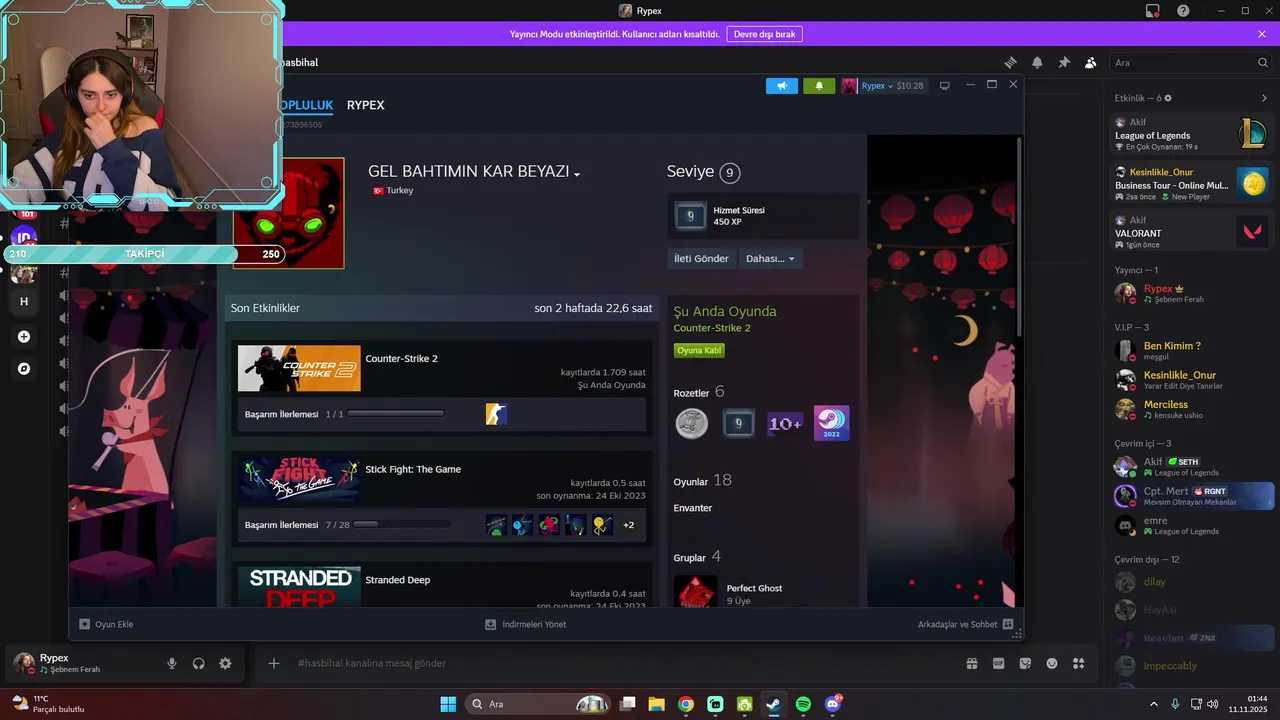Expand Etkinlik activity panel chevron
Screen dimensions: 1280x720
[1264, 98]
